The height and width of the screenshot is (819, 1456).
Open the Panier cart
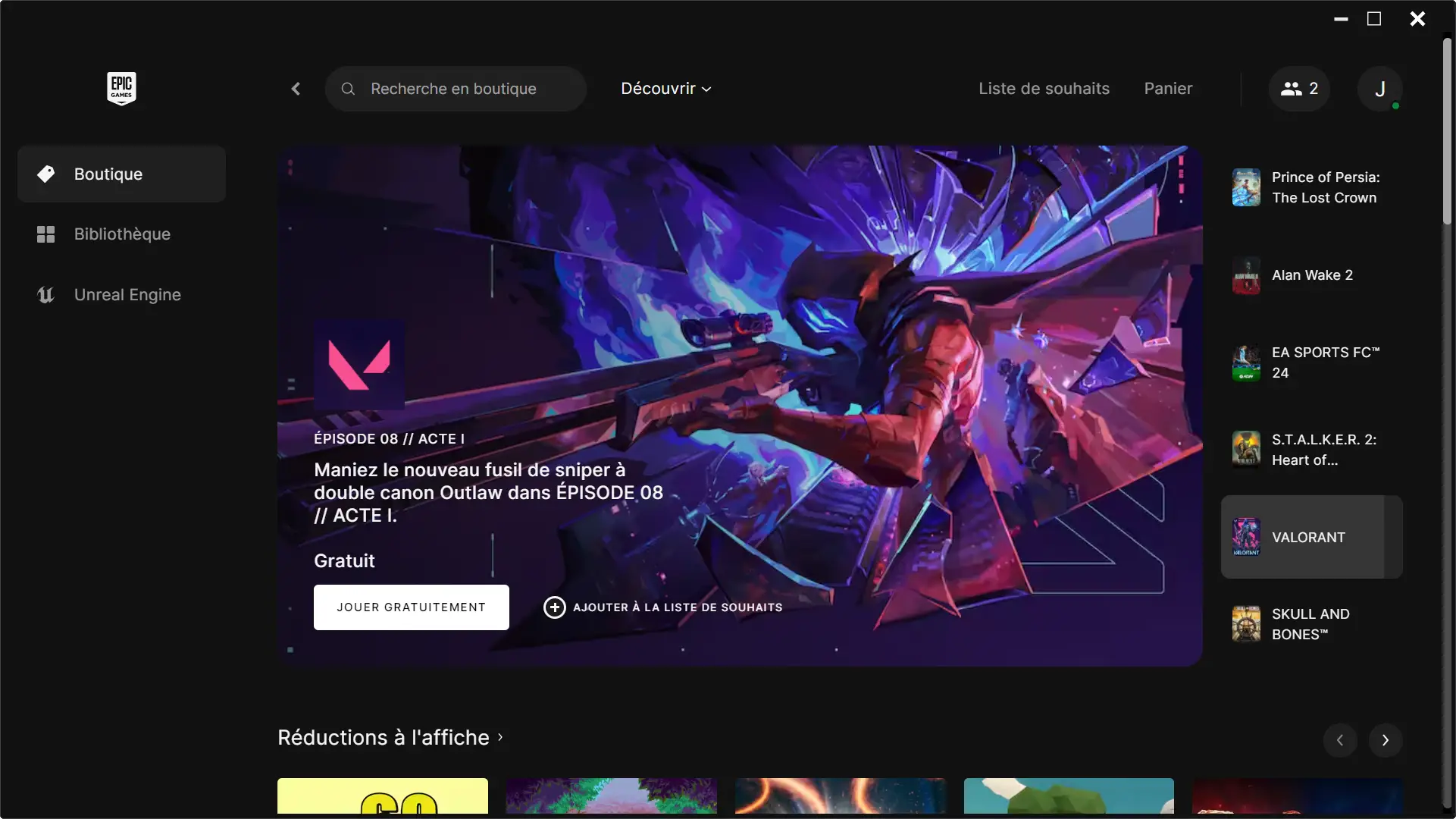click(1168, 89)
